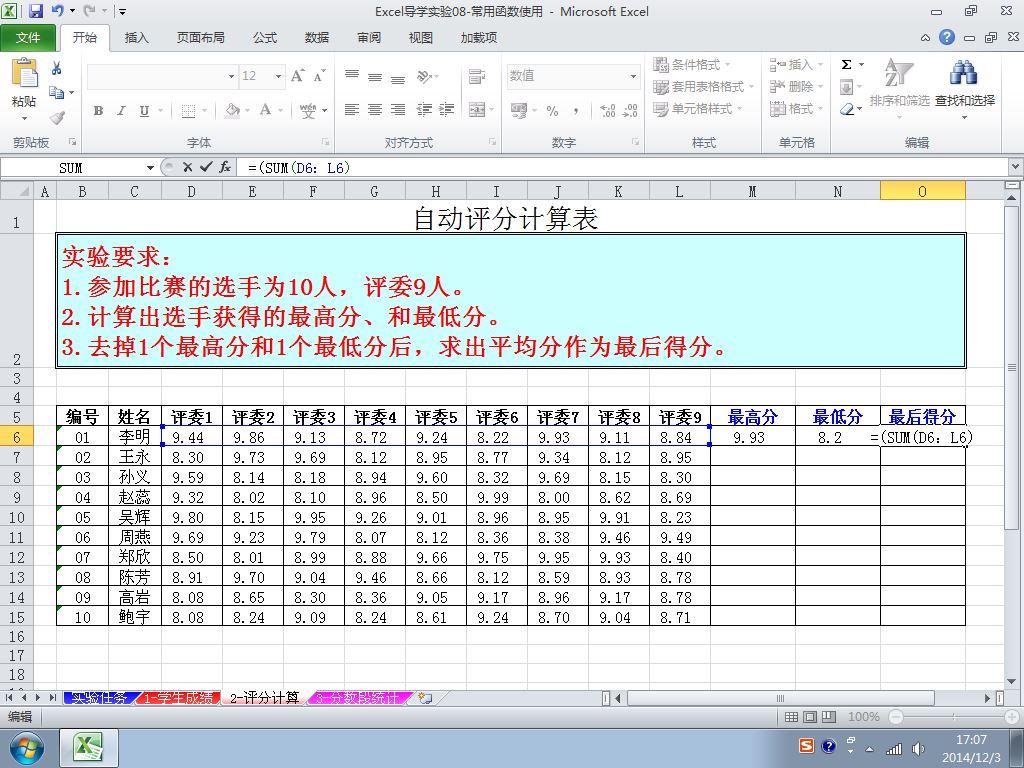The width and height of the screenshot is (1024, 768).
Task: Cancel formula entry with X icon
Action: [187, 168]
